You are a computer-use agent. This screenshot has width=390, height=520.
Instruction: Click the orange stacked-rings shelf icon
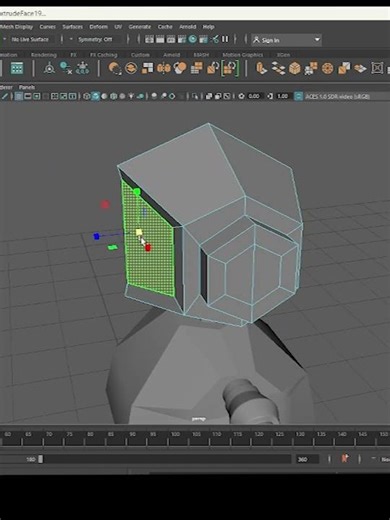point(131,68)
